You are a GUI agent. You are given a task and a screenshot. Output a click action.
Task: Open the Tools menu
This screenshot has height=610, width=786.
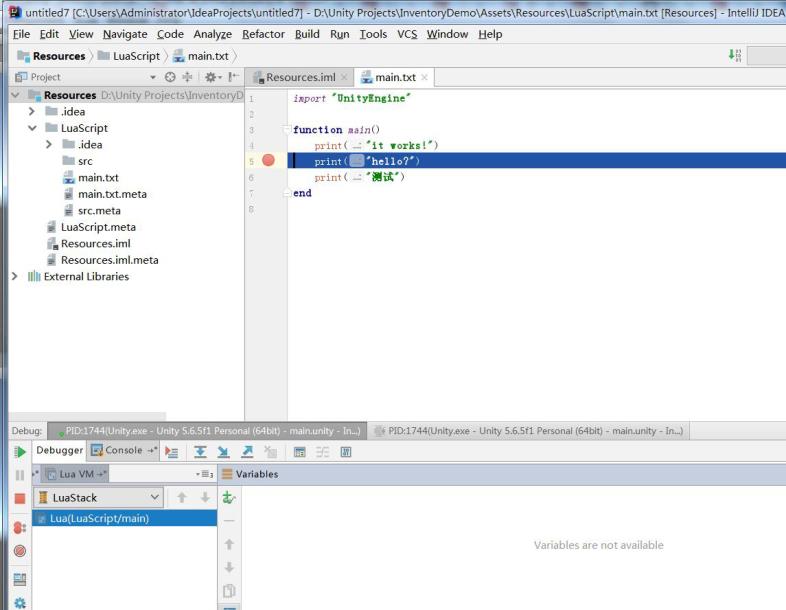coord(373,34)
